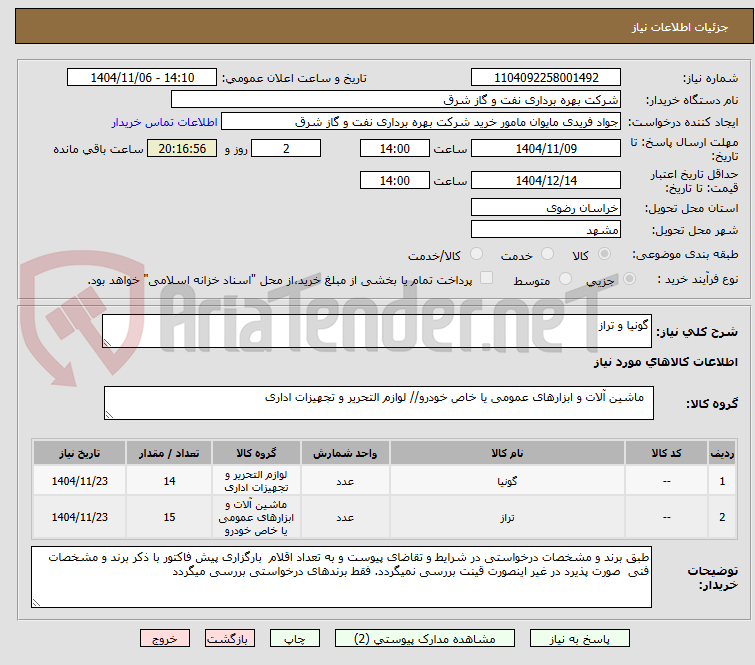Screen dimensions: 755x665
Task: Click the remaining time field 20:16:56
Action: (182, 148)
